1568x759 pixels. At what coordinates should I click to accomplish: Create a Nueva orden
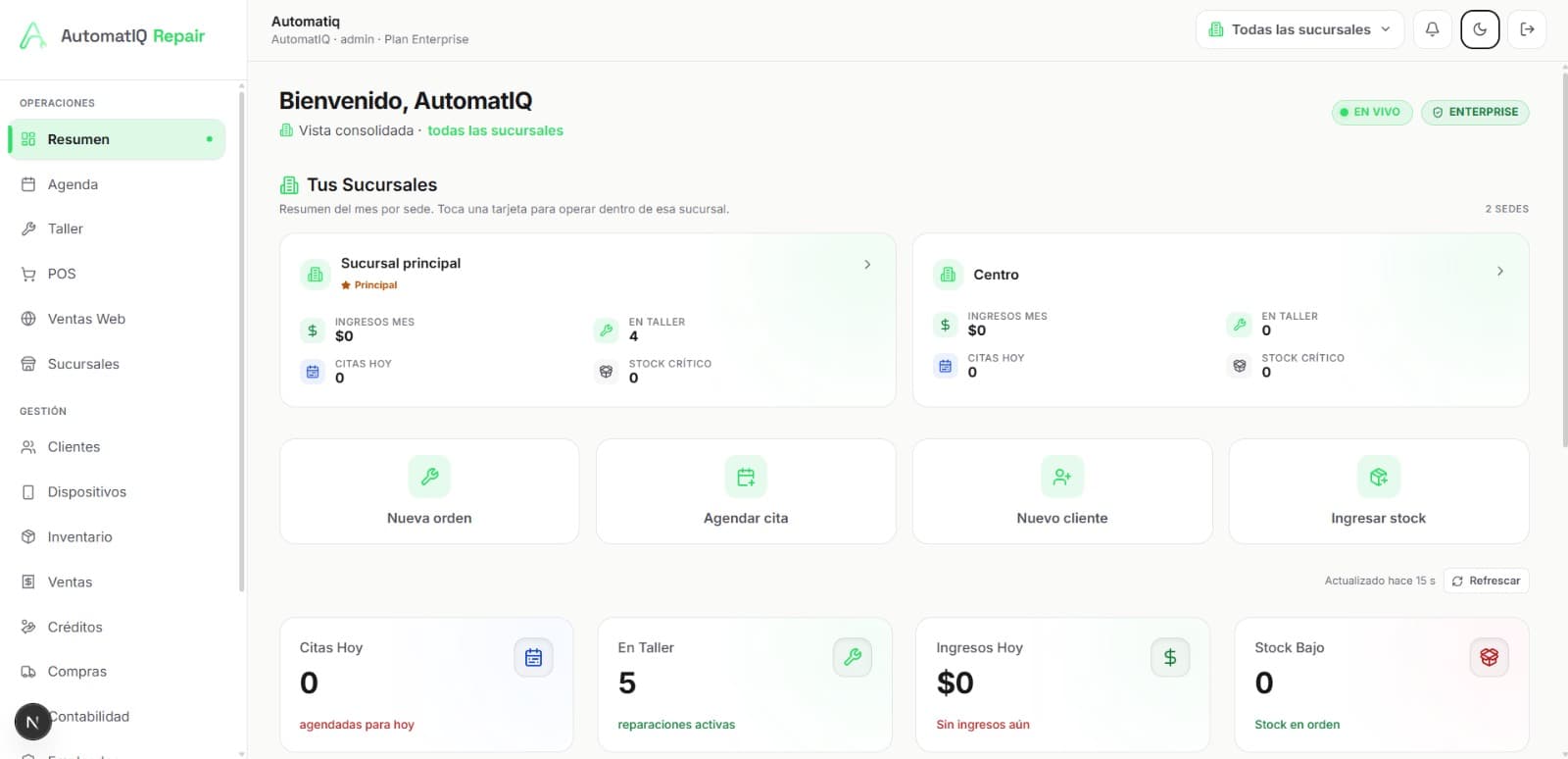coord(429,491)
